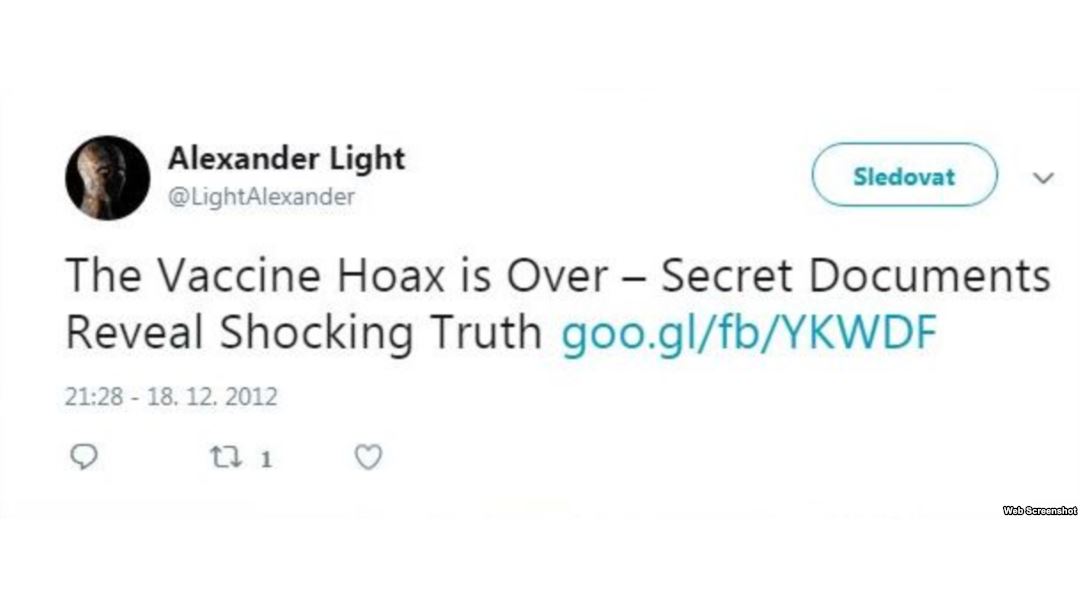Screen dimensions: 1080x608
Task: View the retweet count of 1
Action: coord(266,459)
